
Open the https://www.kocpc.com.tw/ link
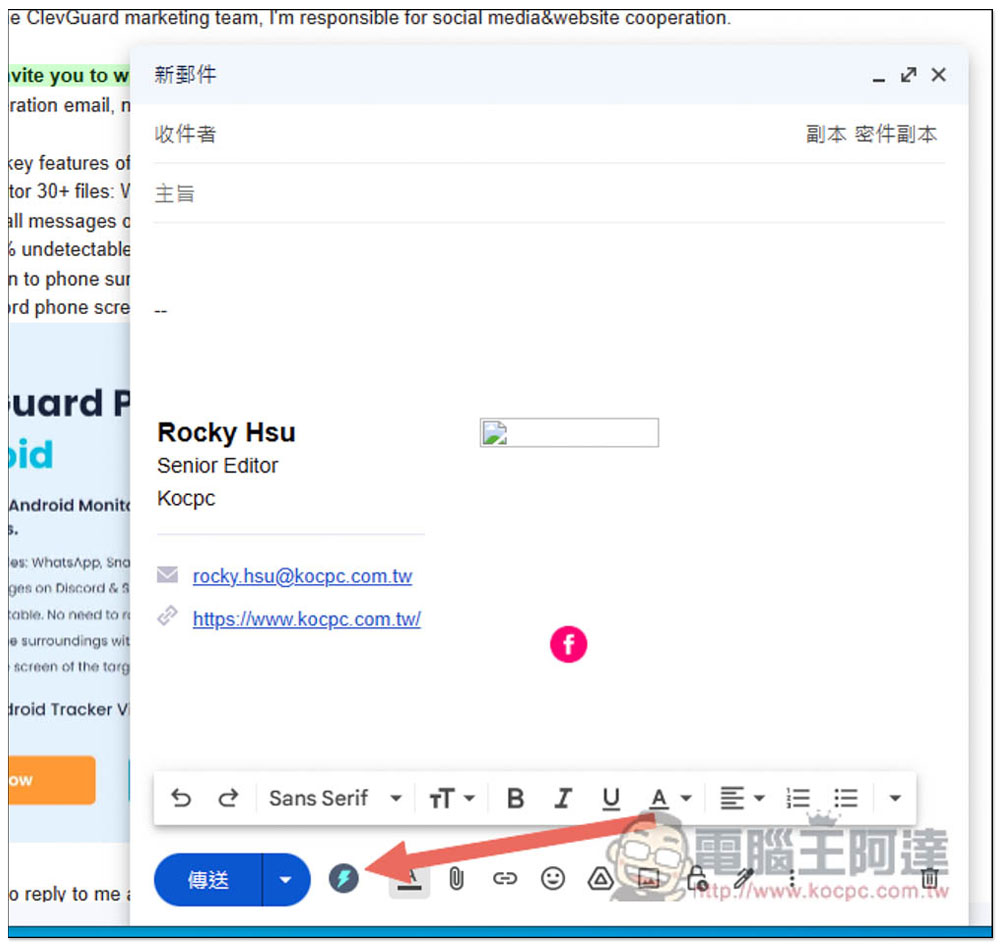coord(307,619)
